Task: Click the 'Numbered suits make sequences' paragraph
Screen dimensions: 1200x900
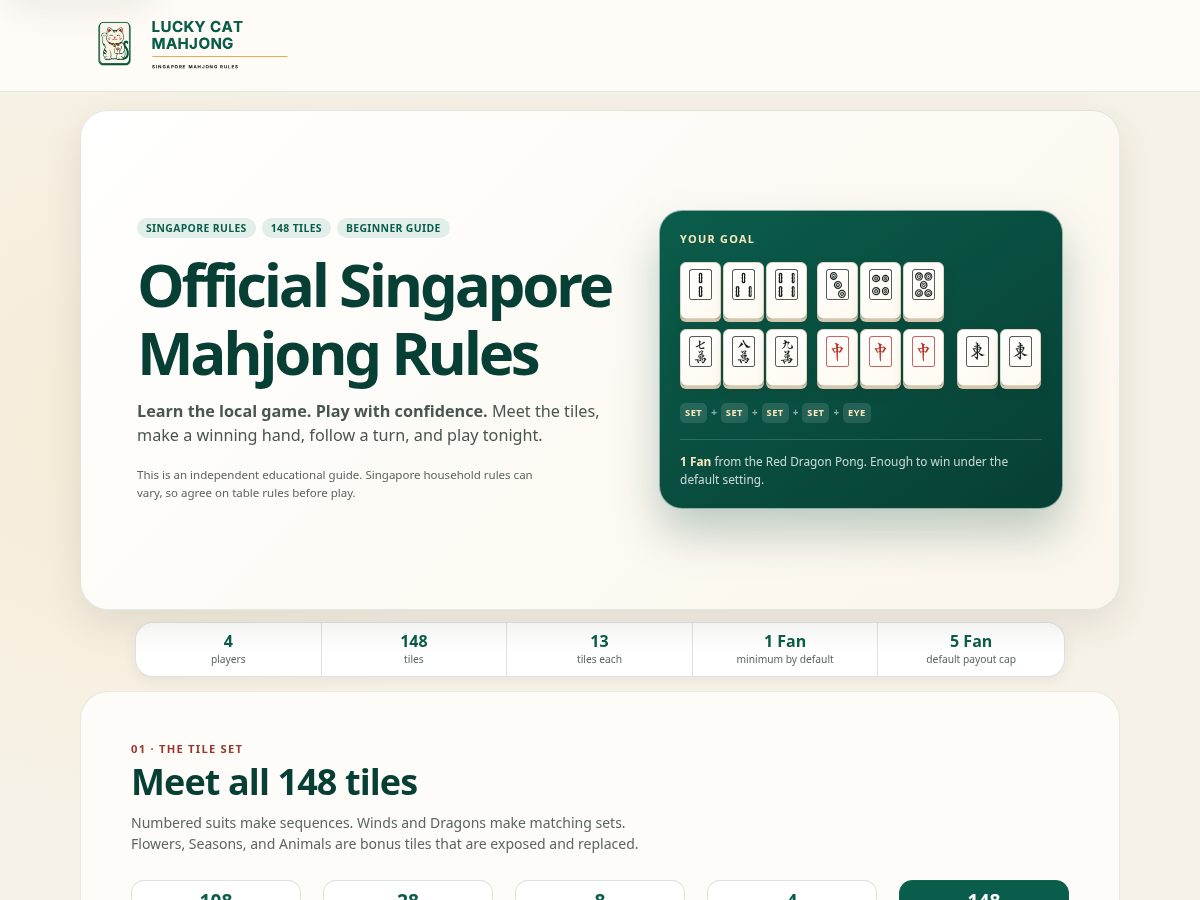Action: pyautogui.click(x=385, y=833)
